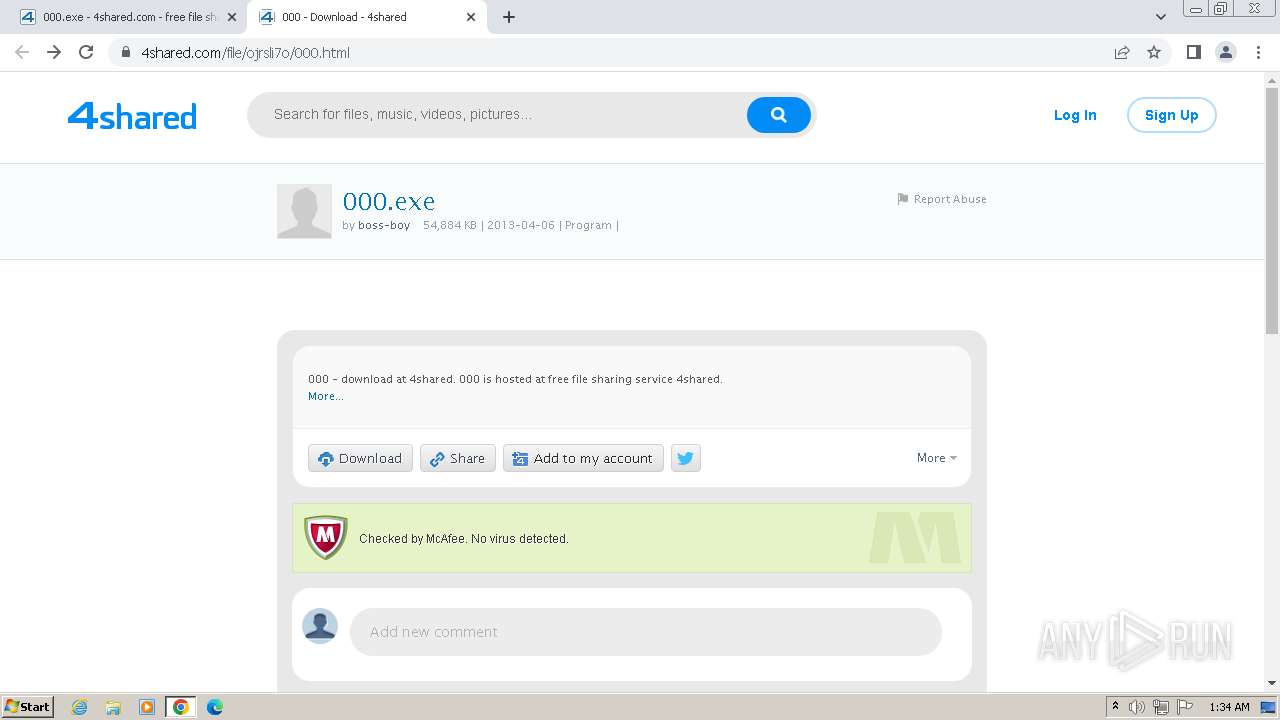
Task: Click the page vertical scrollbar
Action: [x=1272, y=211]
